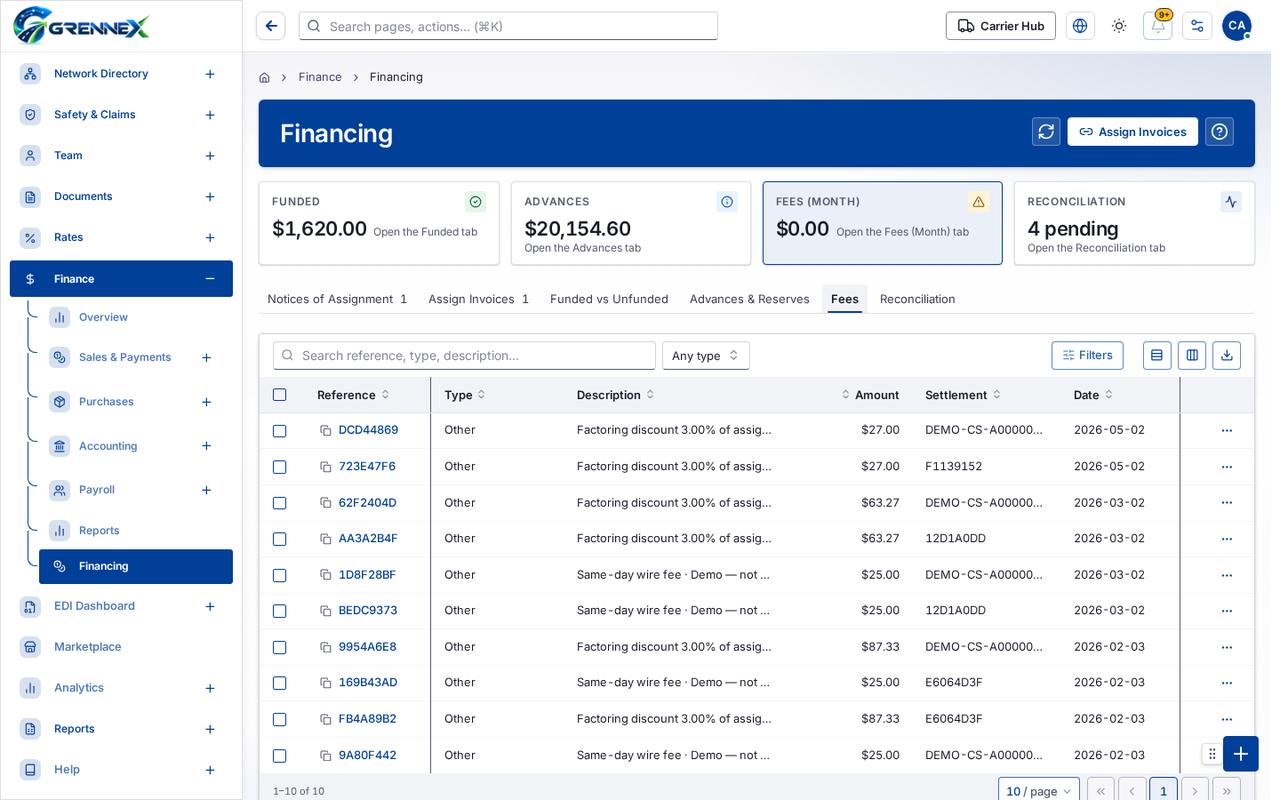
Task: Check the row checkbox for AA3A2B4F
Action: click(x=280, y=539)
